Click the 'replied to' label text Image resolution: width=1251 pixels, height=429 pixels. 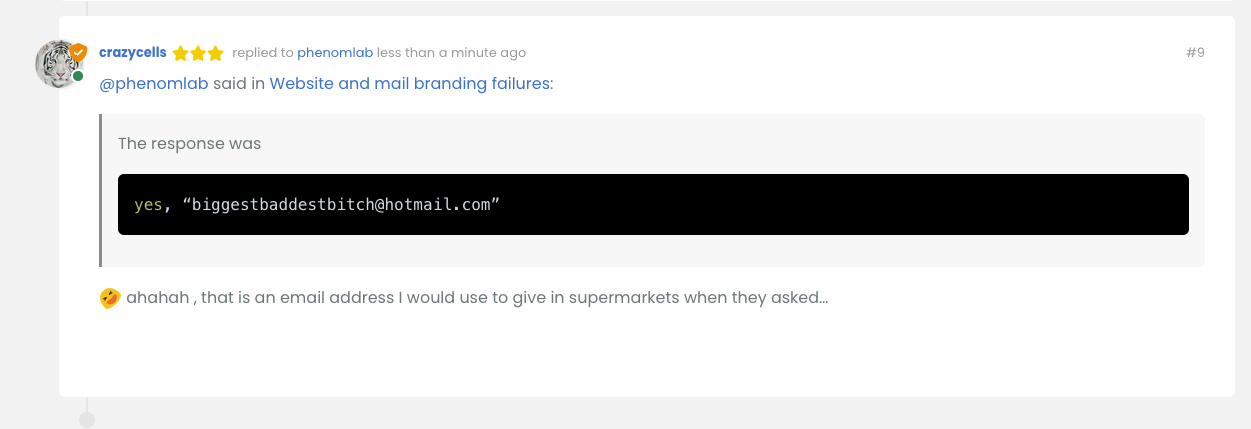pos(263,53)
